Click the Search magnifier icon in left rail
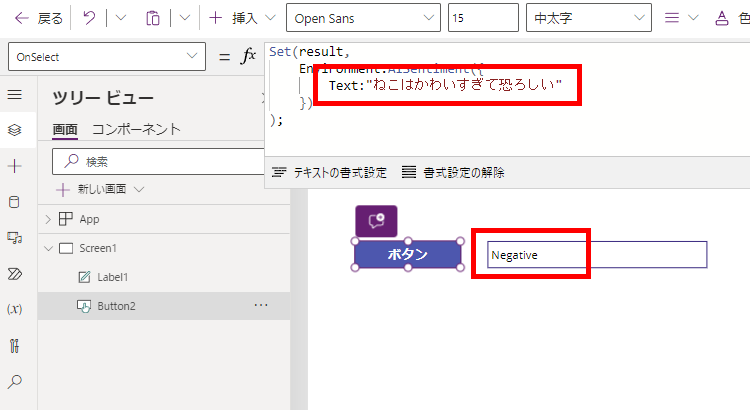This screenshot has width=750, height=410. point(14,381)
